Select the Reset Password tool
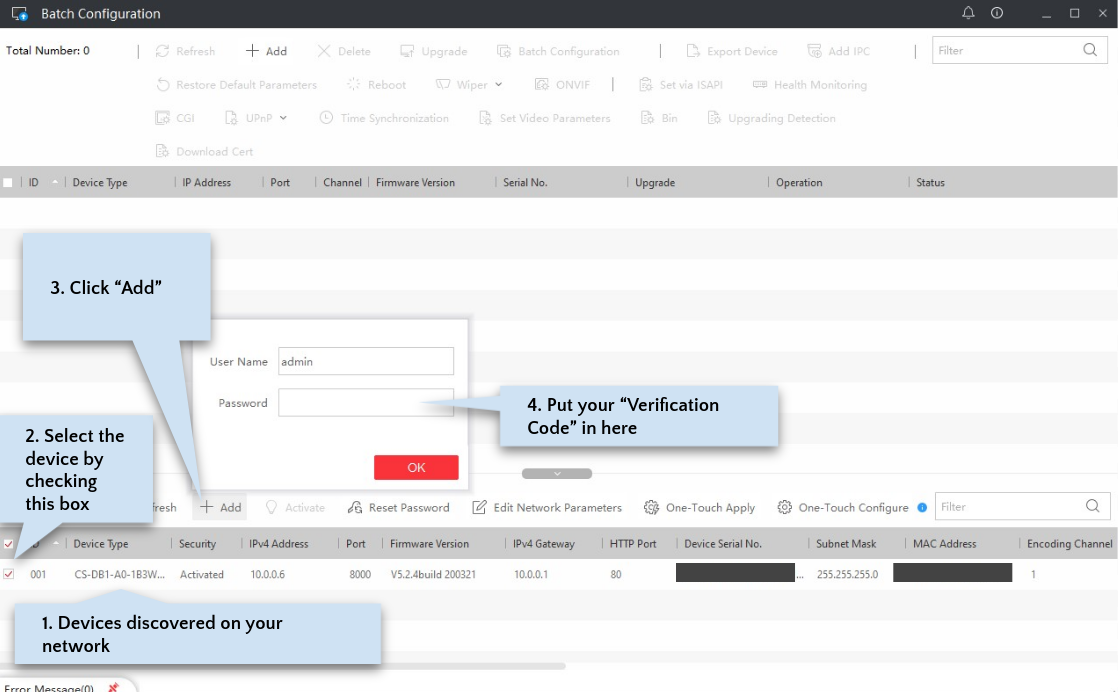Viewport: 1118px width, 692px height. [398, 507]
